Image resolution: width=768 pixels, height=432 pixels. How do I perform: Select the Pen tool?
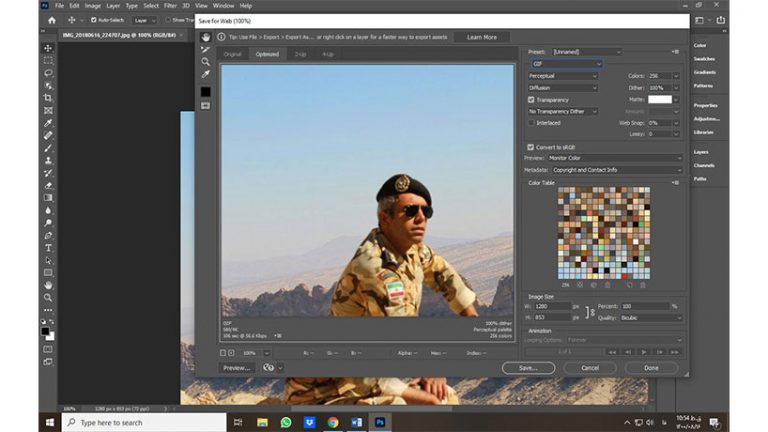point(48,236)
